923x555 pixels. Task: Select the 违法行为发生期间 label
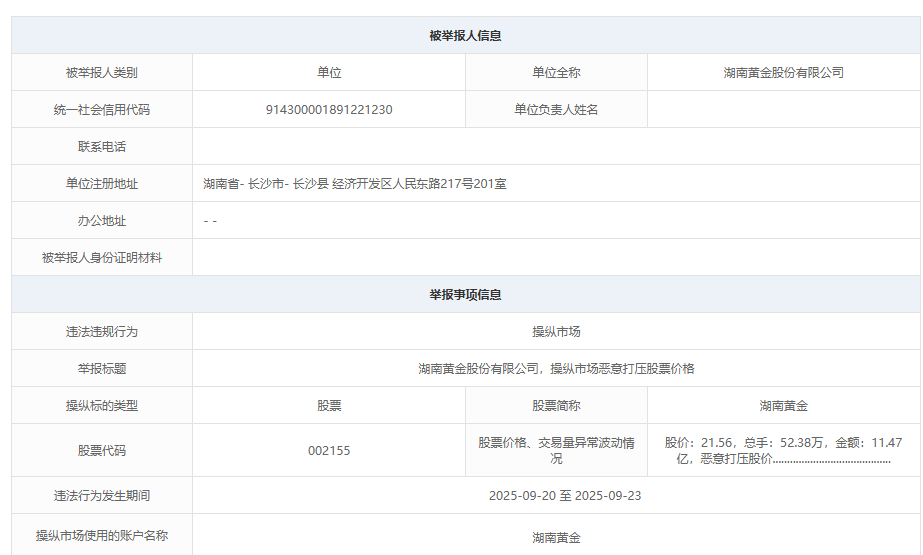[102, 496]
